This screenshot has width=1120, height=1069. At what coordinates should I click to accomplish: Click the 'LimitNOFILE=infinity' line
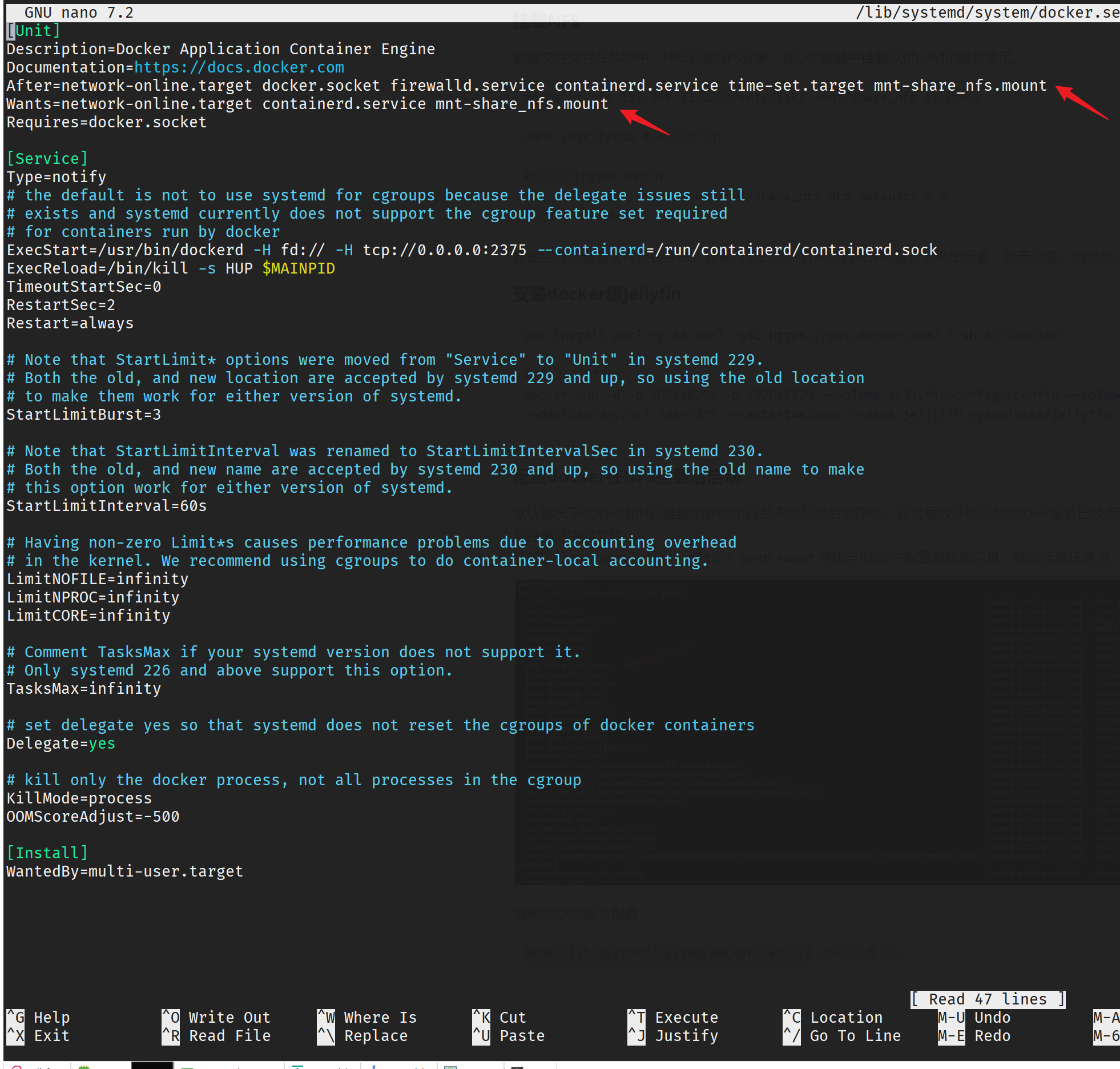(98, 579)
